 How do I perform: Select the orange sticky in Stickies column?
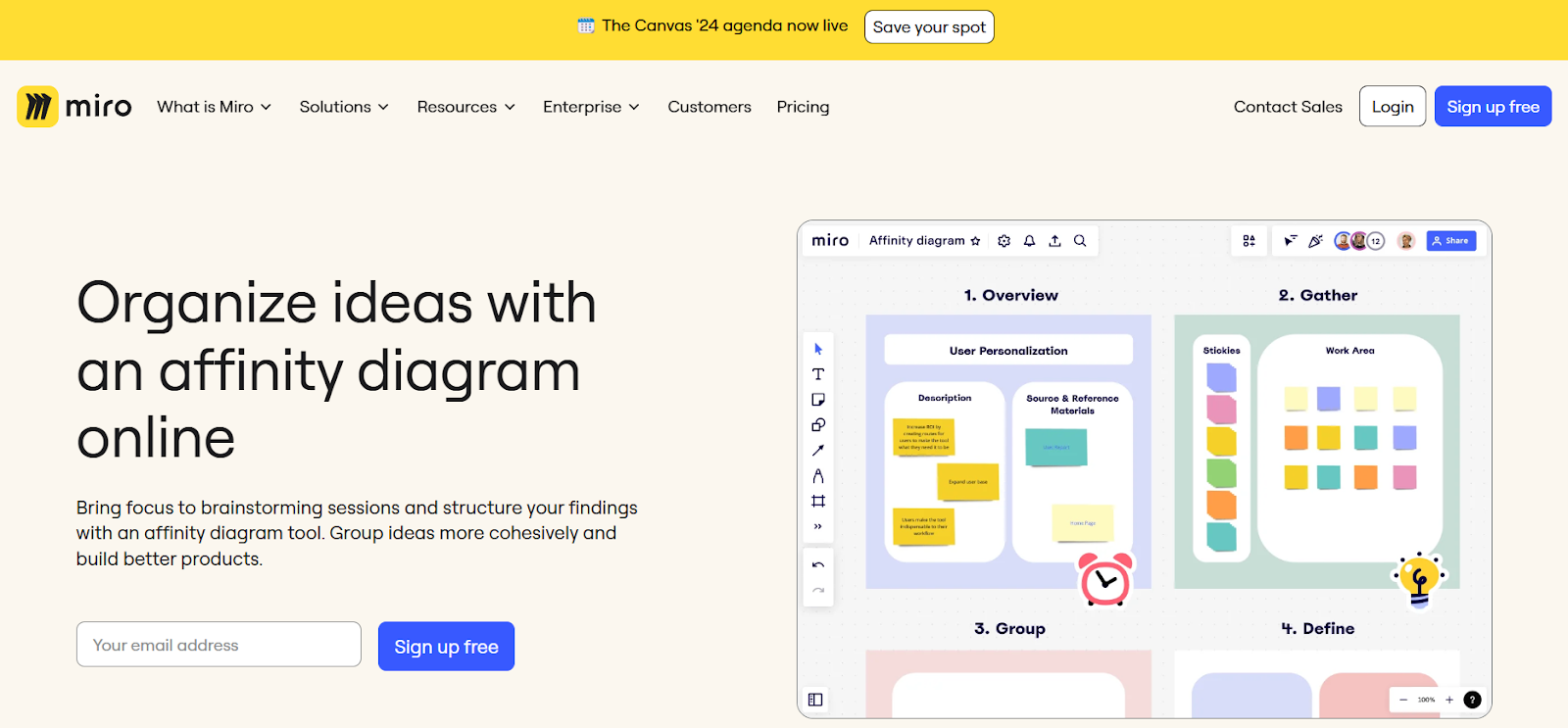pyautogui.click(x=1221, y=506)
